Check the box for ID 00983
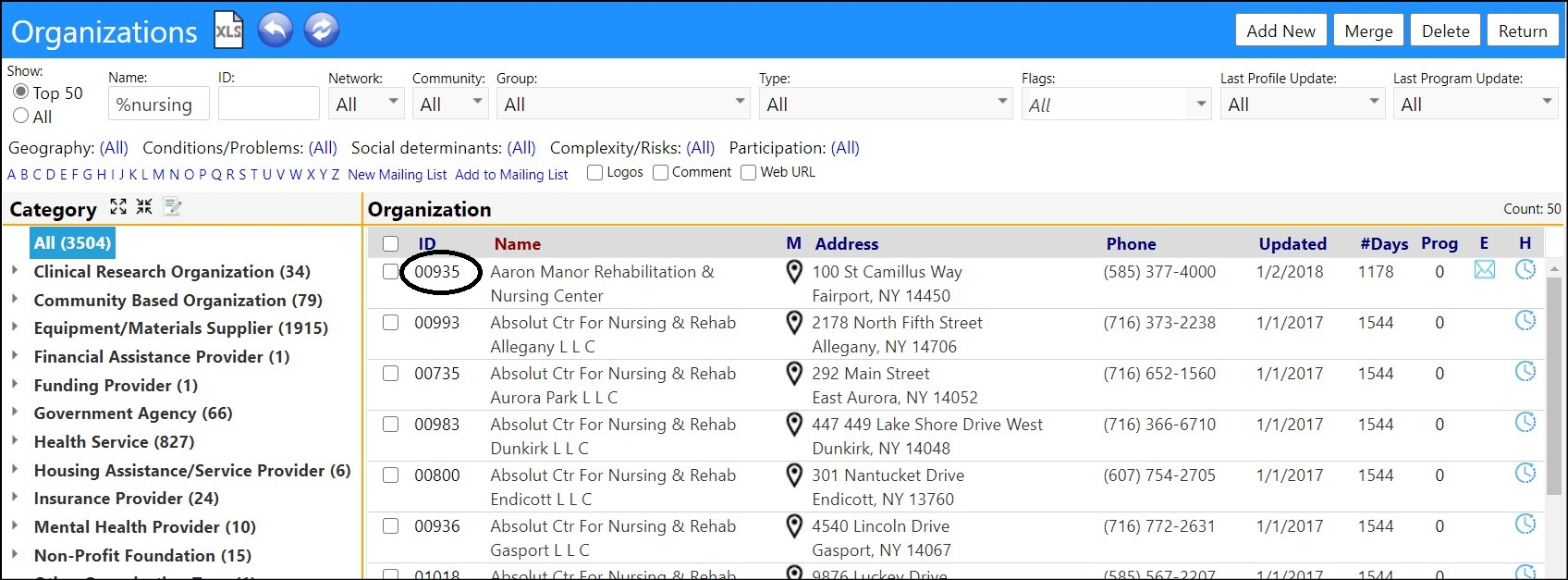 coord(390,425)
